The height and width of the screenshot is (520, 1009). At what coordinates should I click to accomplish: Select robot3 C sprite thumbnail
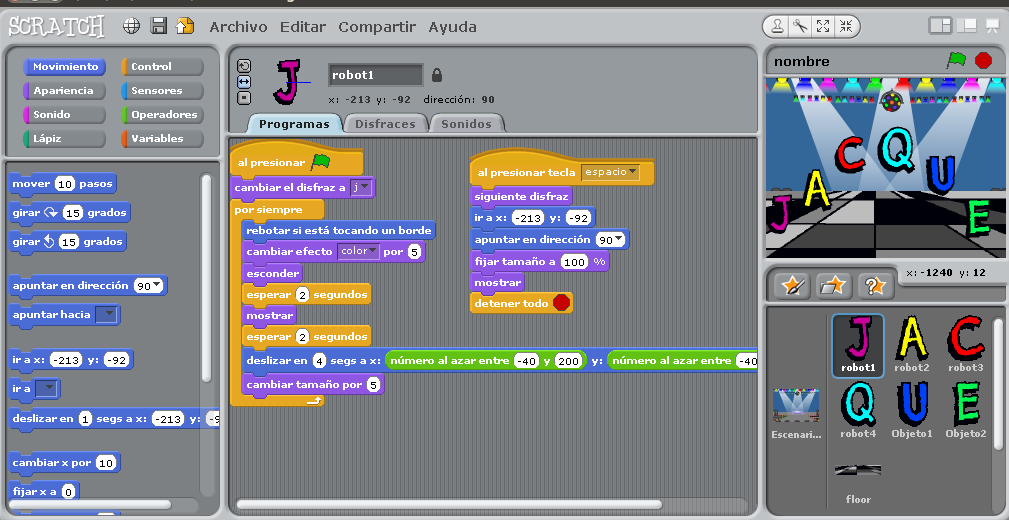(x=965, y=345)
